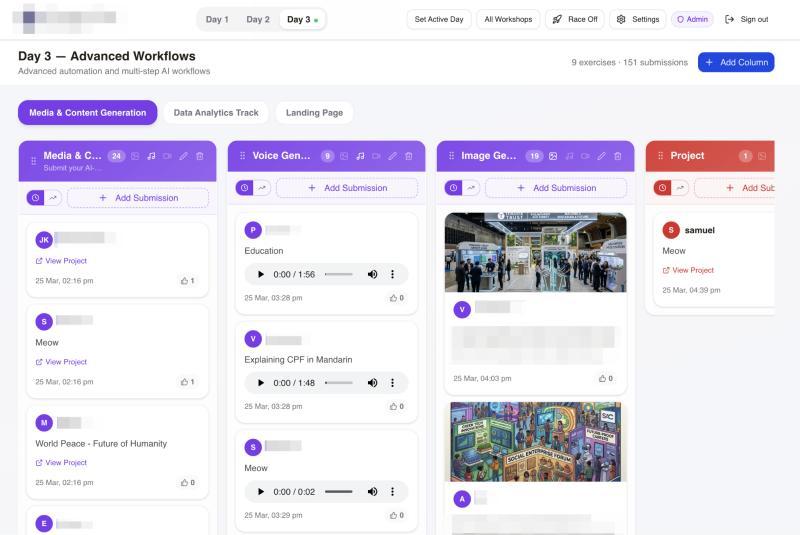The height and width of the screenshot is (535, 800).
Task: Toggle image uploads in Project column
Action: point(762,156)
